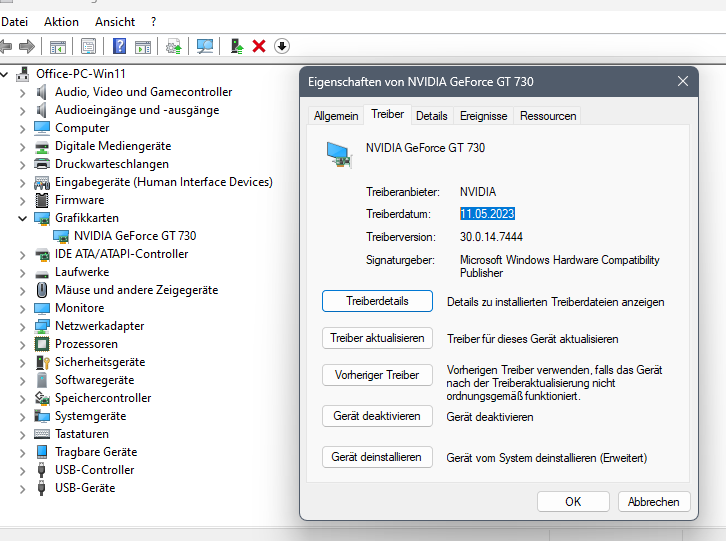This screenshot has width=726, height=541.
Task: Expand the Systemgeräte category
Action: coord(22,416)
